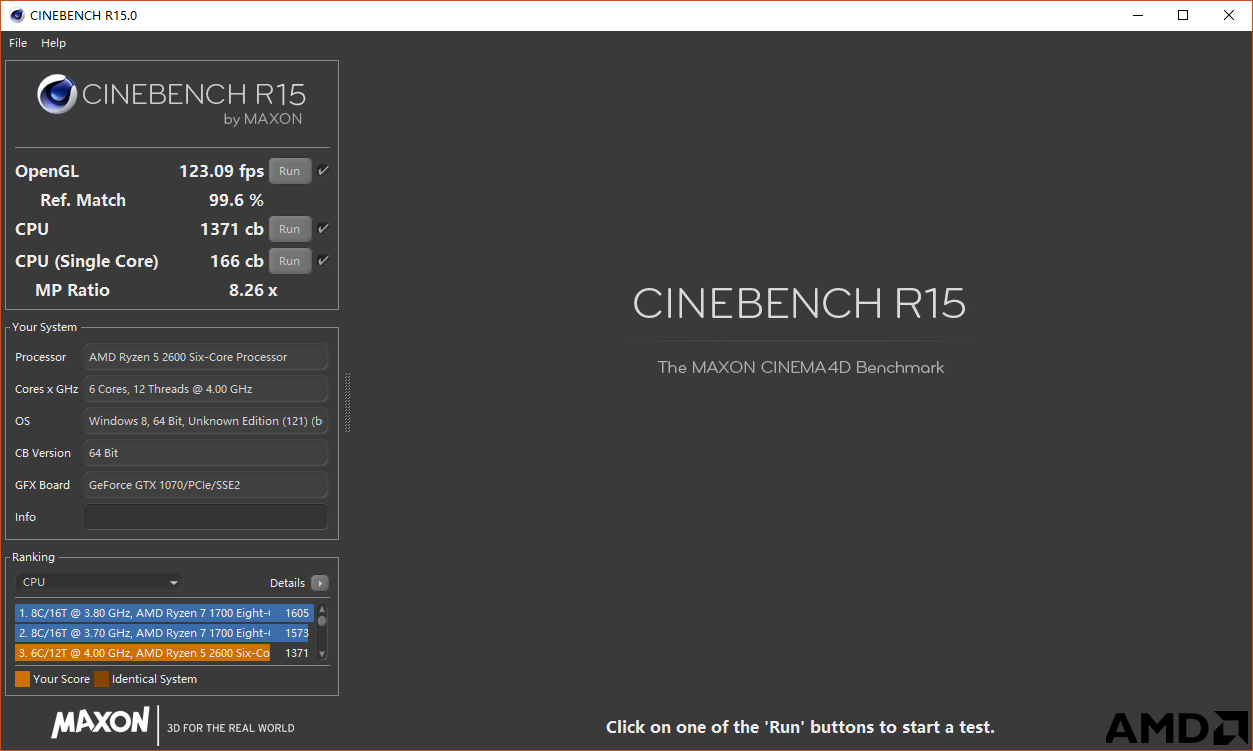
Task: Click the Ref. Match value 99.6 %
Action: click(x=236, y=200)
